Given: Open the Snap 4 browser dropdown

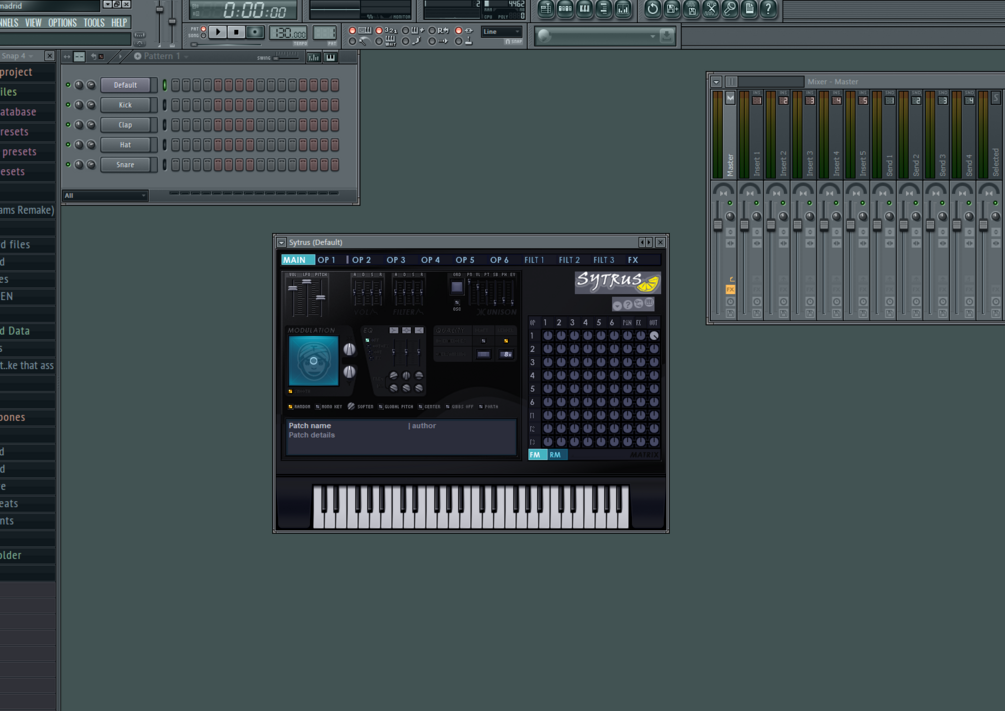Looking at the screenshot, I should (x=18, y=56).
